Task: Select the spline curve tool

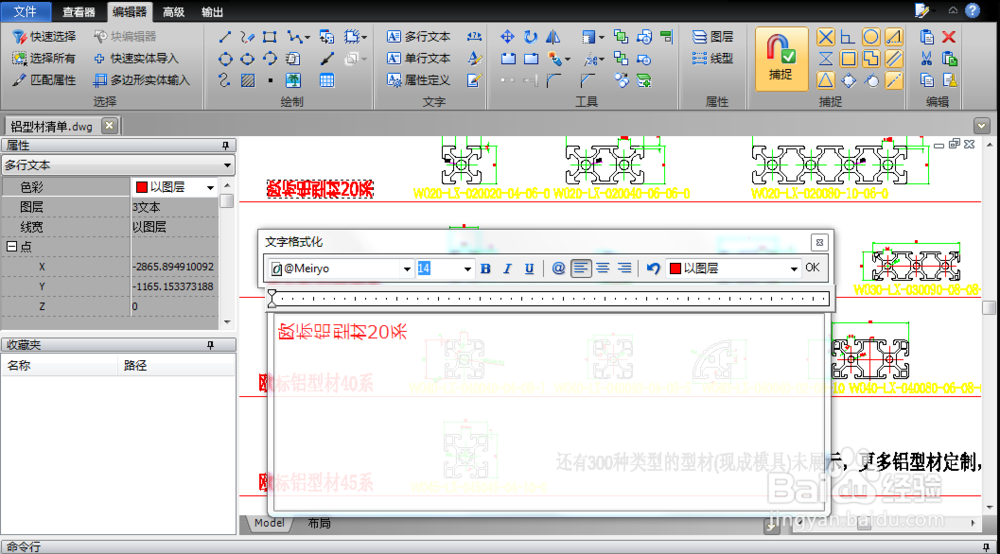Action: pos(225,80)
